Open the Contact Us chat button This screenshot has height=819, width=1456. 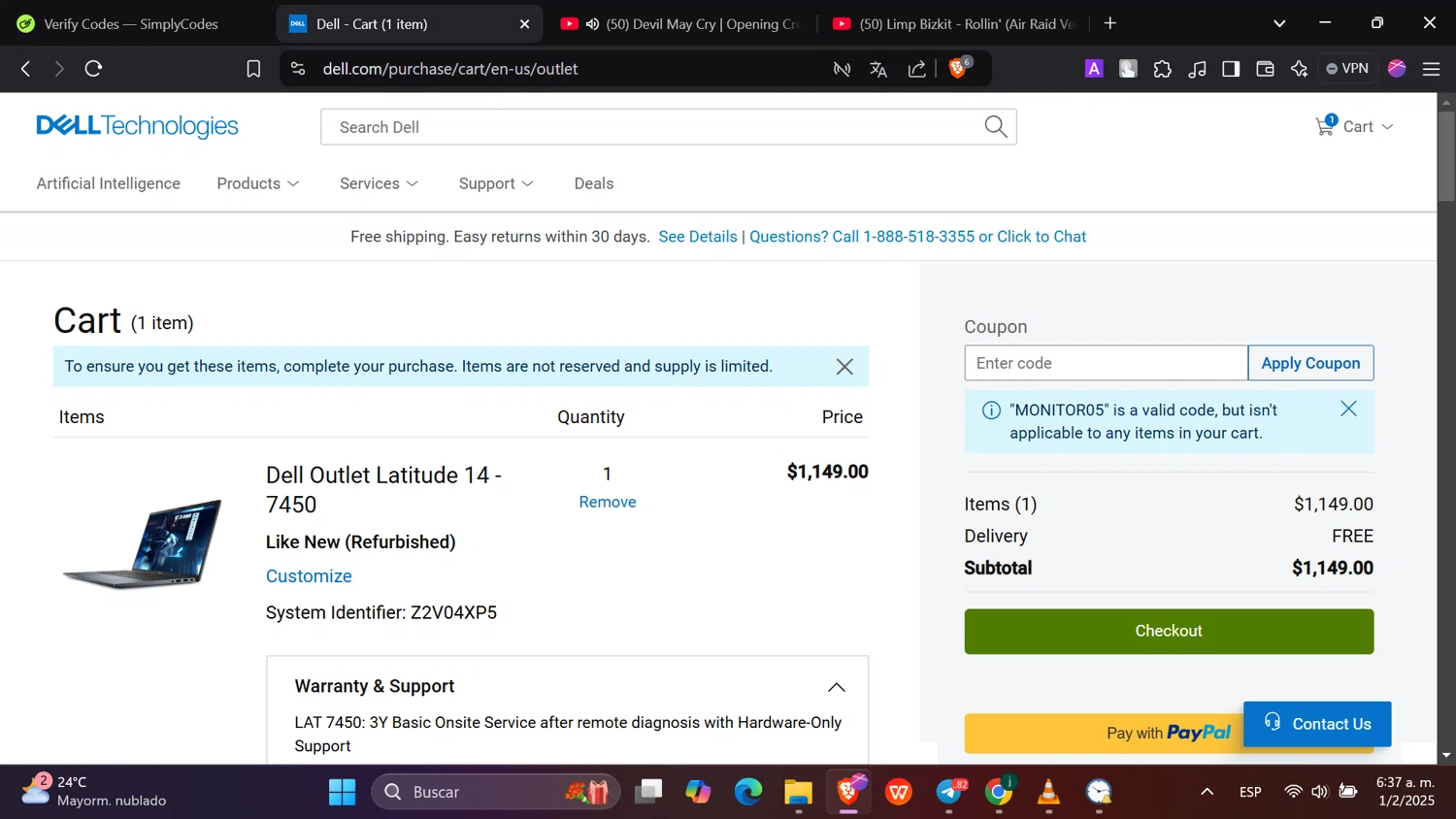(1317, 724)
